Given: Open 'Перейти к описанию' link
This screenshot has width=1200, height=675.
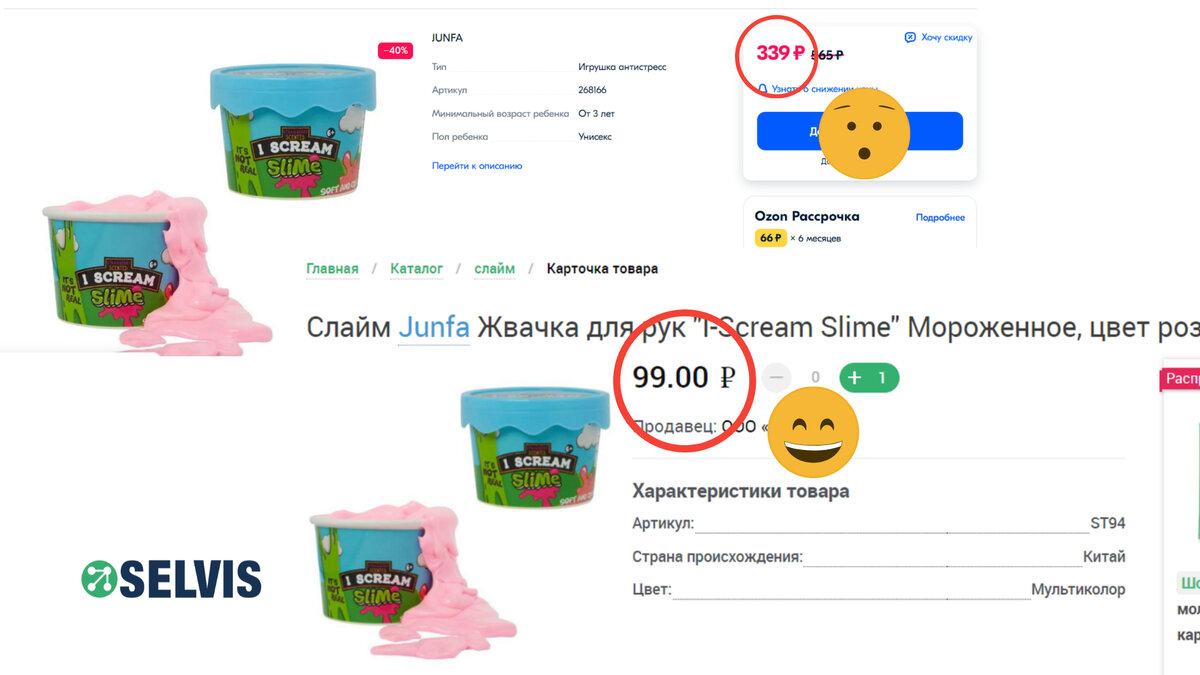Looking at the screenshot, I should (x=477, y=166).
